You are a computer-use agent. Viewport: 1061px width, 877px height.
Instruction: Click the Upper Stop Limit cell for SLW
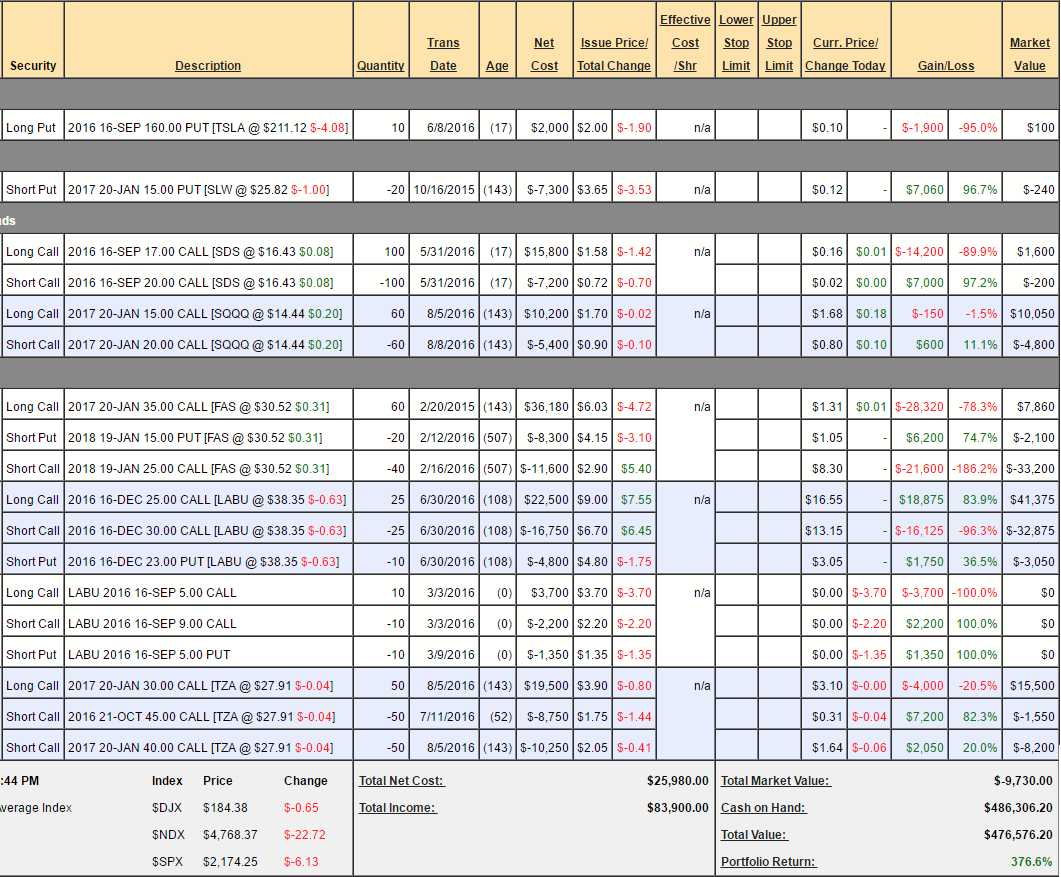pos(779,190)
